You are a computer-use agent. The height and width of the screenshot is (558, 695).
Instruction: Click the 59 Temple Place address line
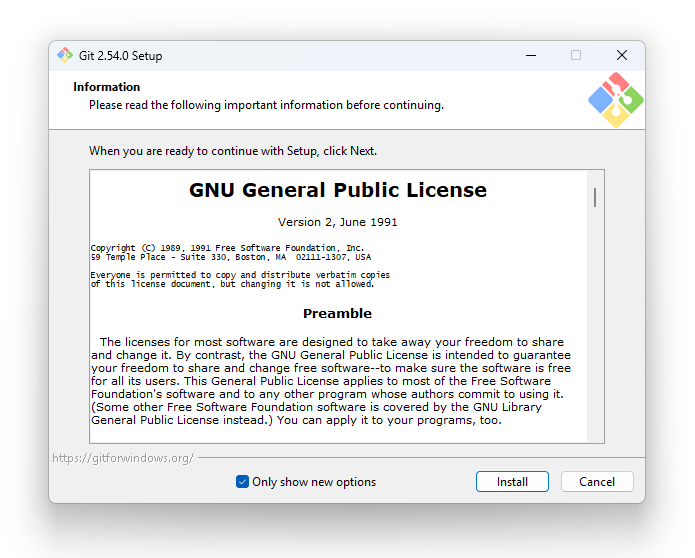231,257
